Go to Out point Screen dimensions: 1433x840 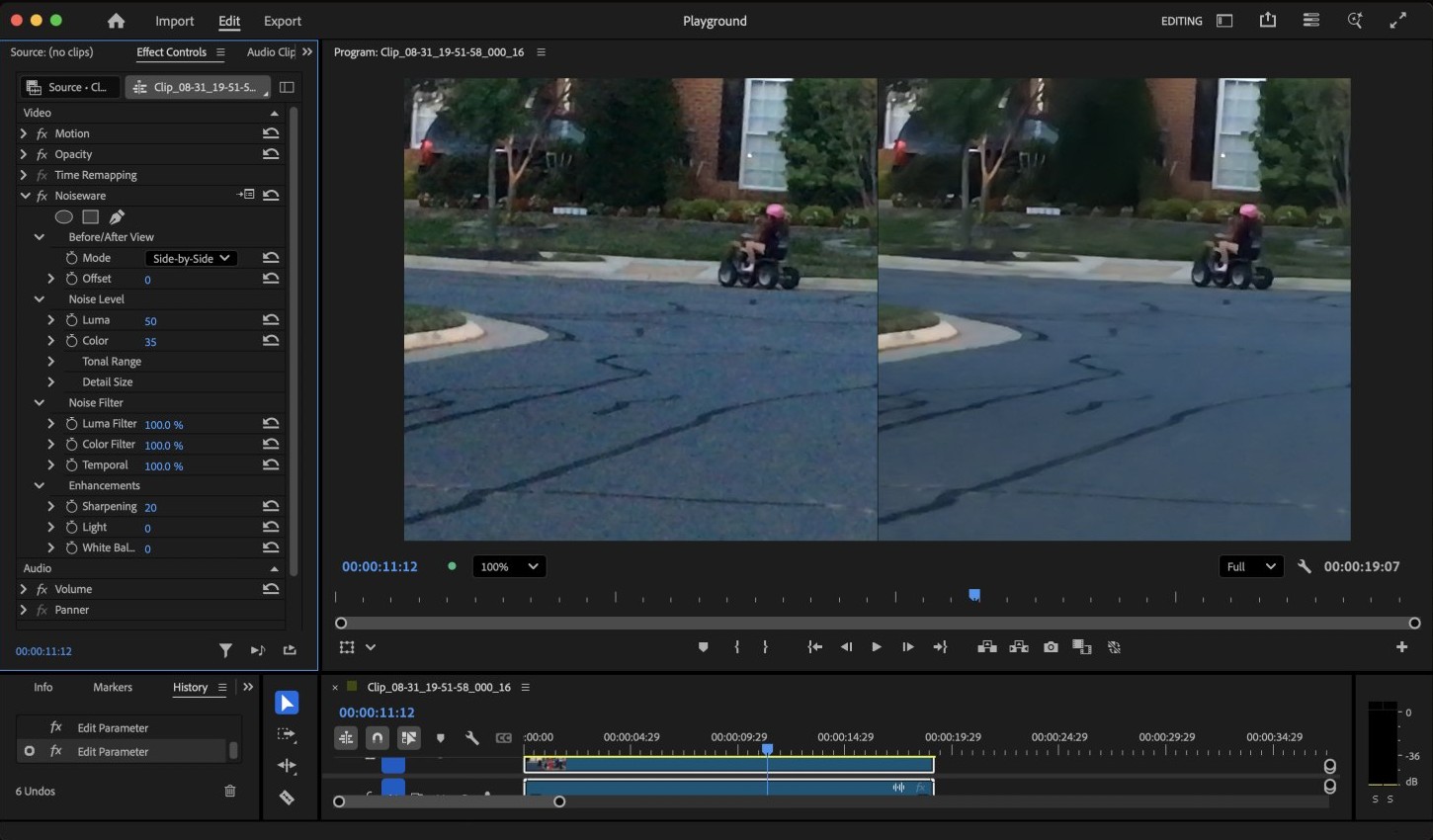click(940, 647)
